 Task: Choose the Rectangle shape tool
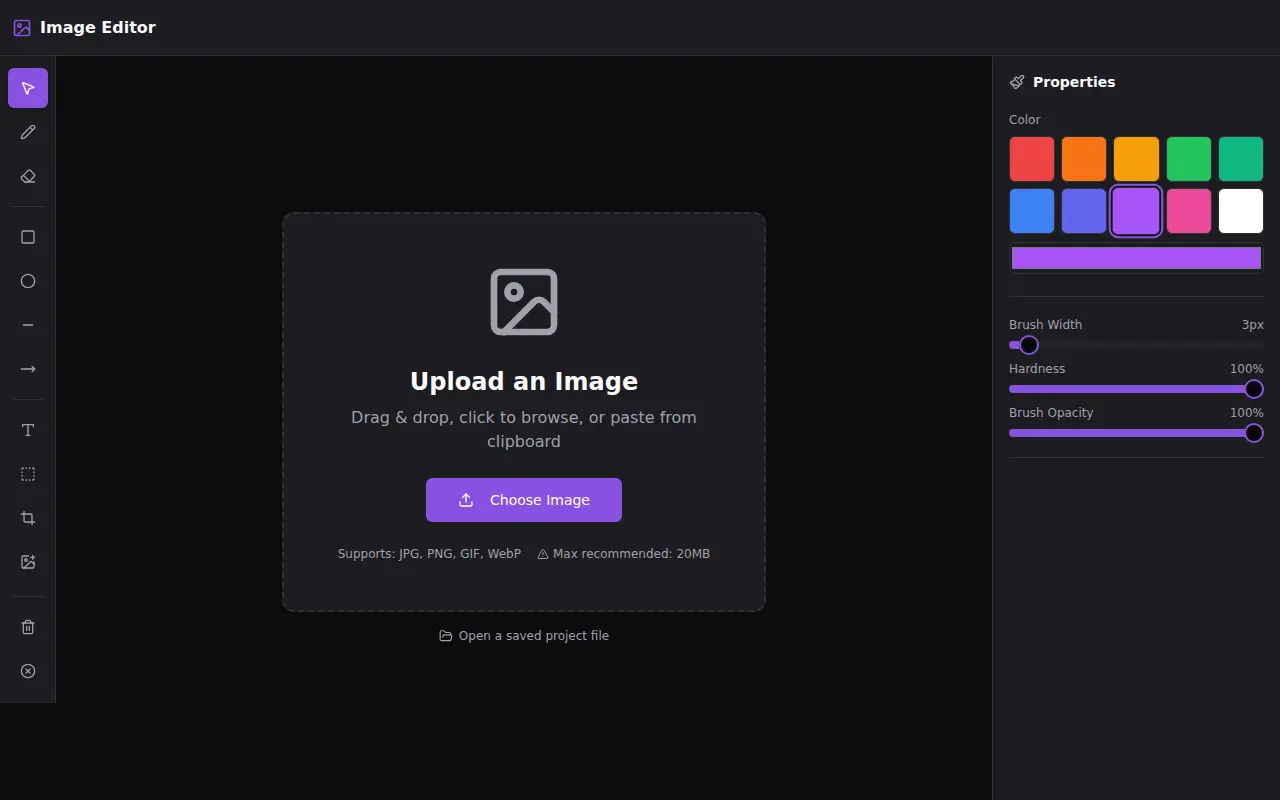(28, 237)
